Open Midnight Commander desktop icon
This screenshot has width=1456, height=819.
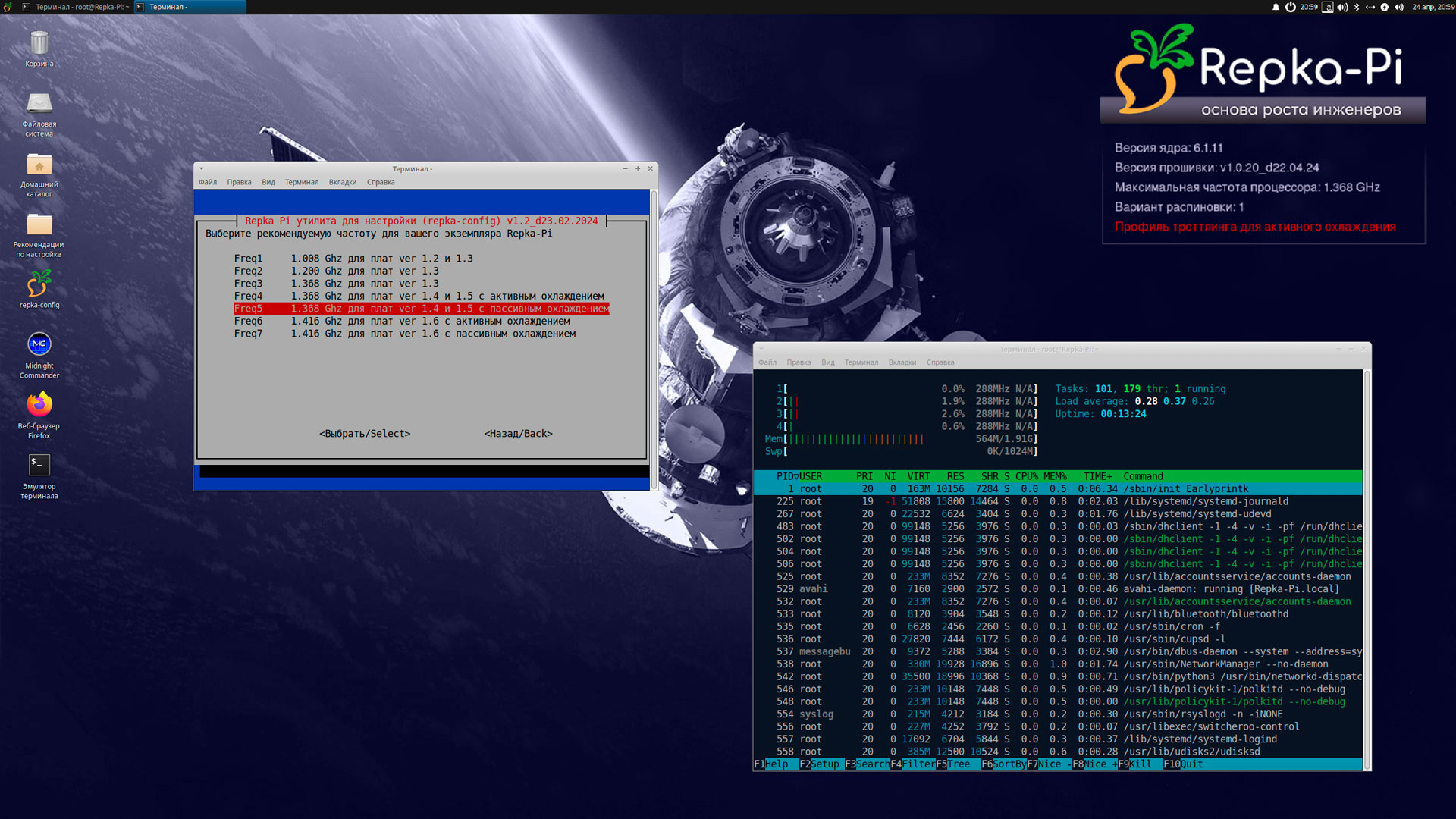(x=39, y=345)
